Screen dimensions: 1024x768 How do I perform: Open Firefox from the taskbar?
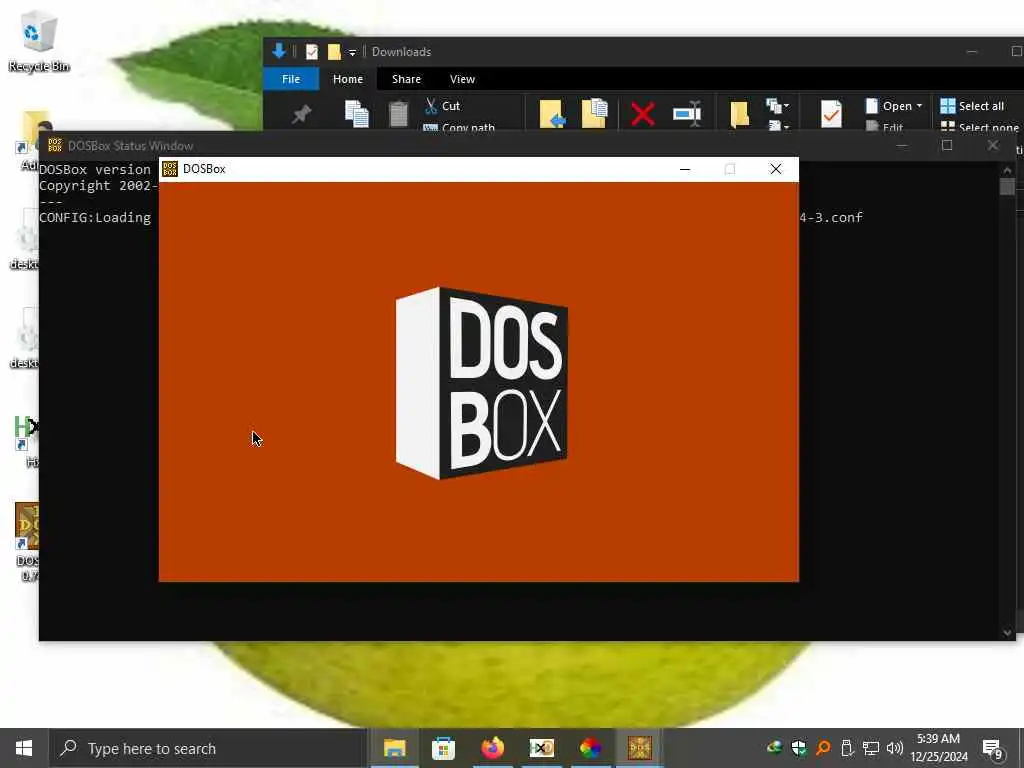click(492, 748)
